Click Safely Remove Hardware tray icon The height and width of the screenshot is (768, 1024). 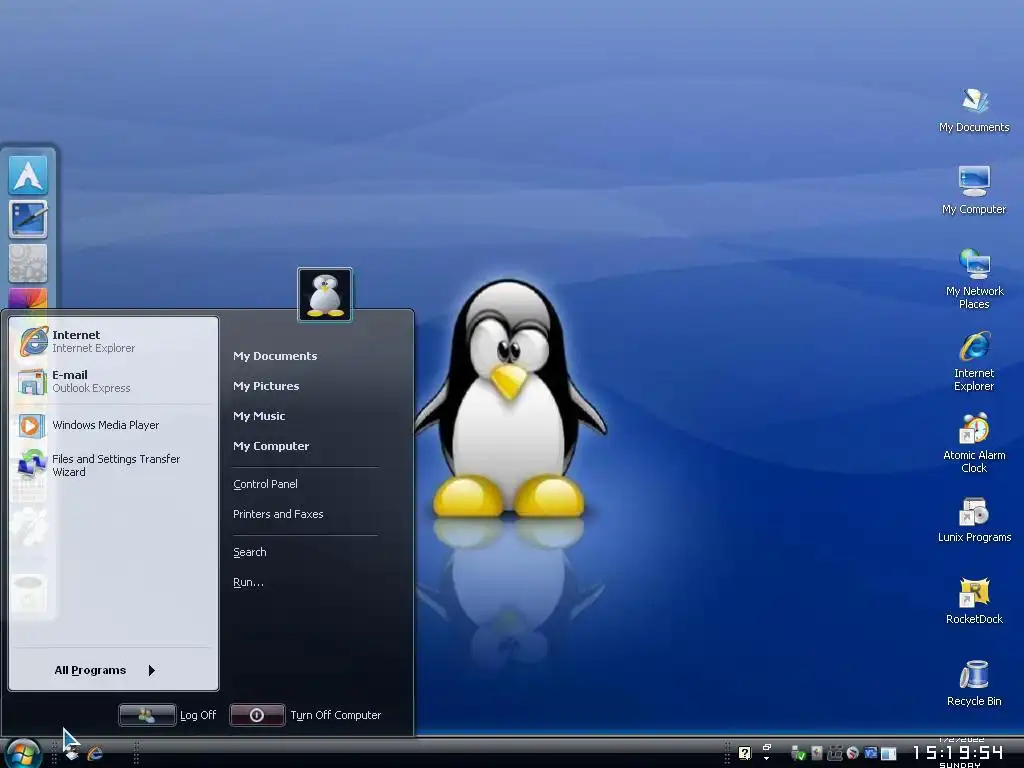(x=798, y=753)
